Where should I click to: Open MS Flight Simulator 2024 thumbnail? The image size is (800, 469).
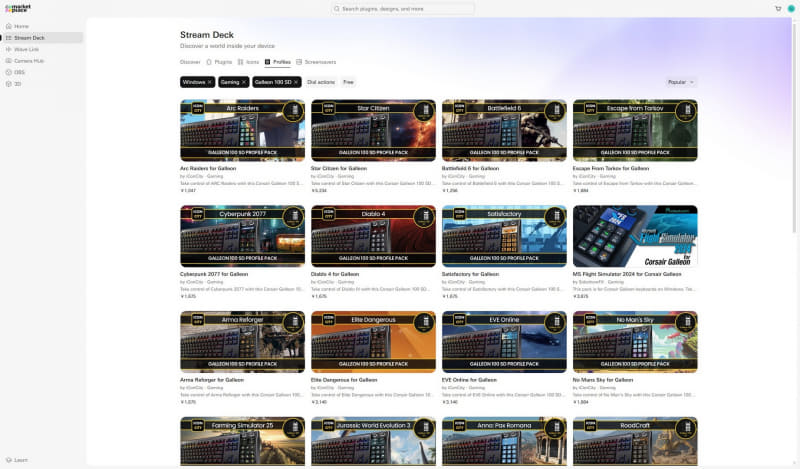(x=635, y=236)
